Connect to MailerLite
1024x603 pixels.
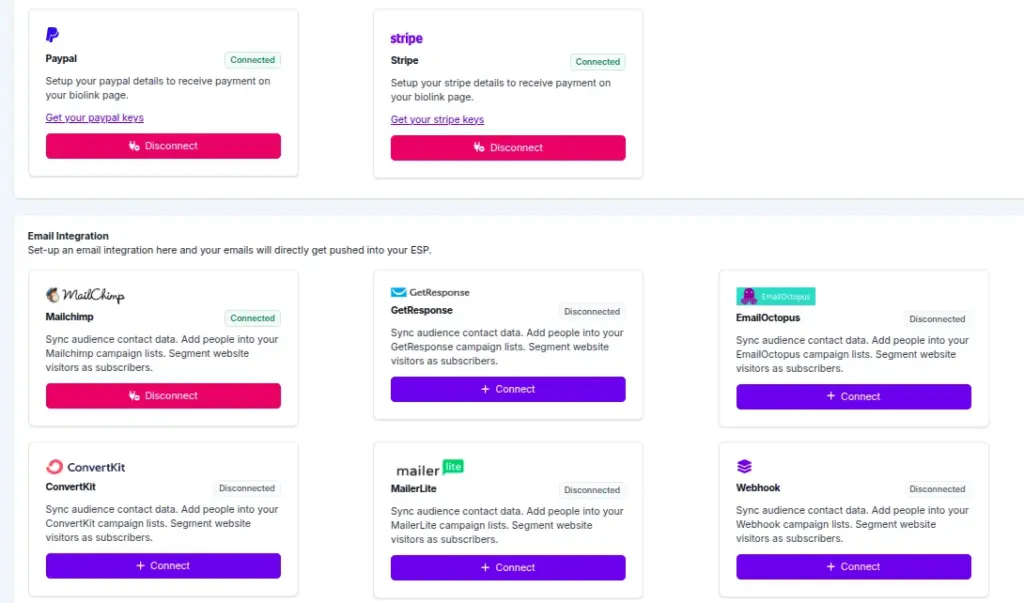coord(508,566)
